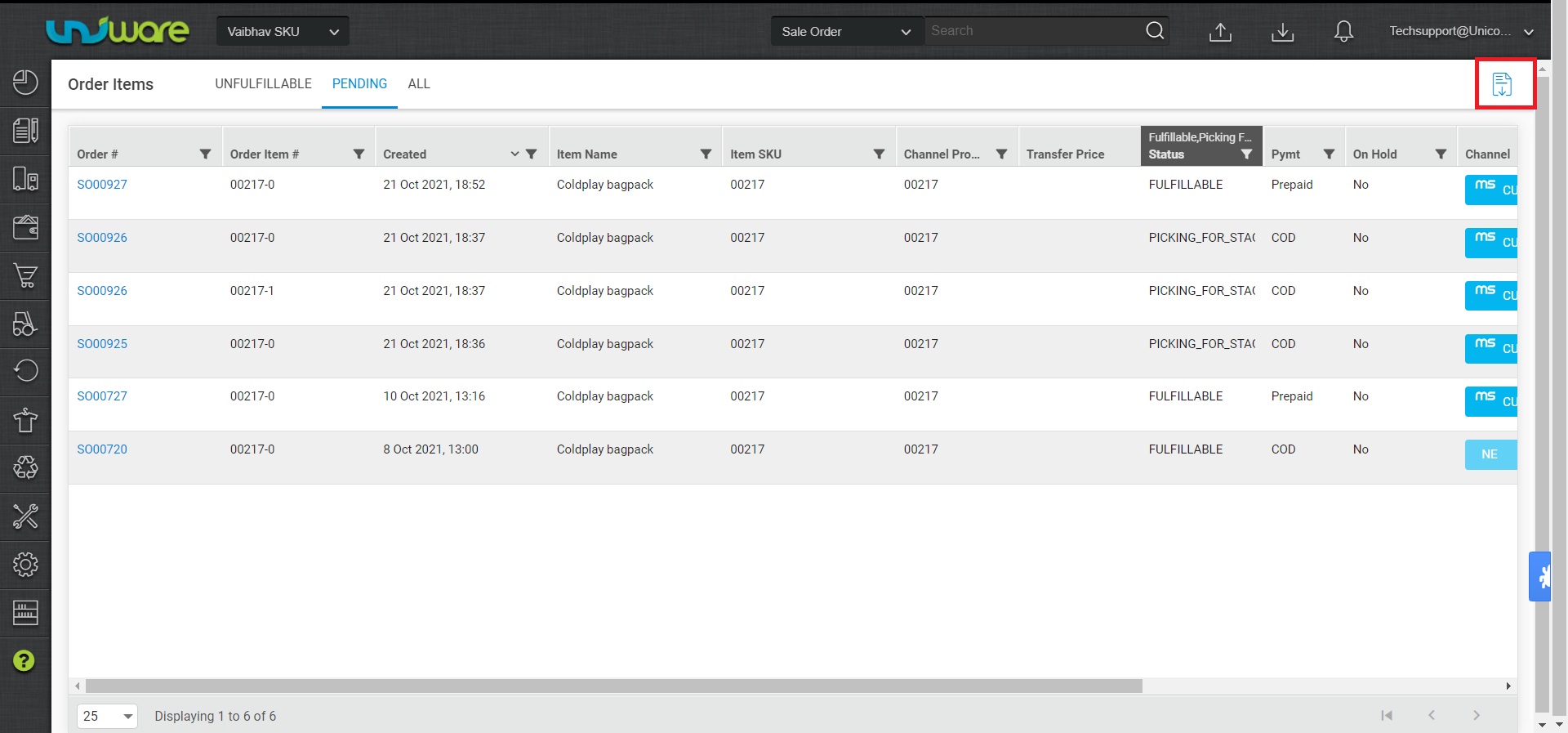Screen dimensions: 1568x733
Task: Filter the Created column
Action: coord(532,154)
